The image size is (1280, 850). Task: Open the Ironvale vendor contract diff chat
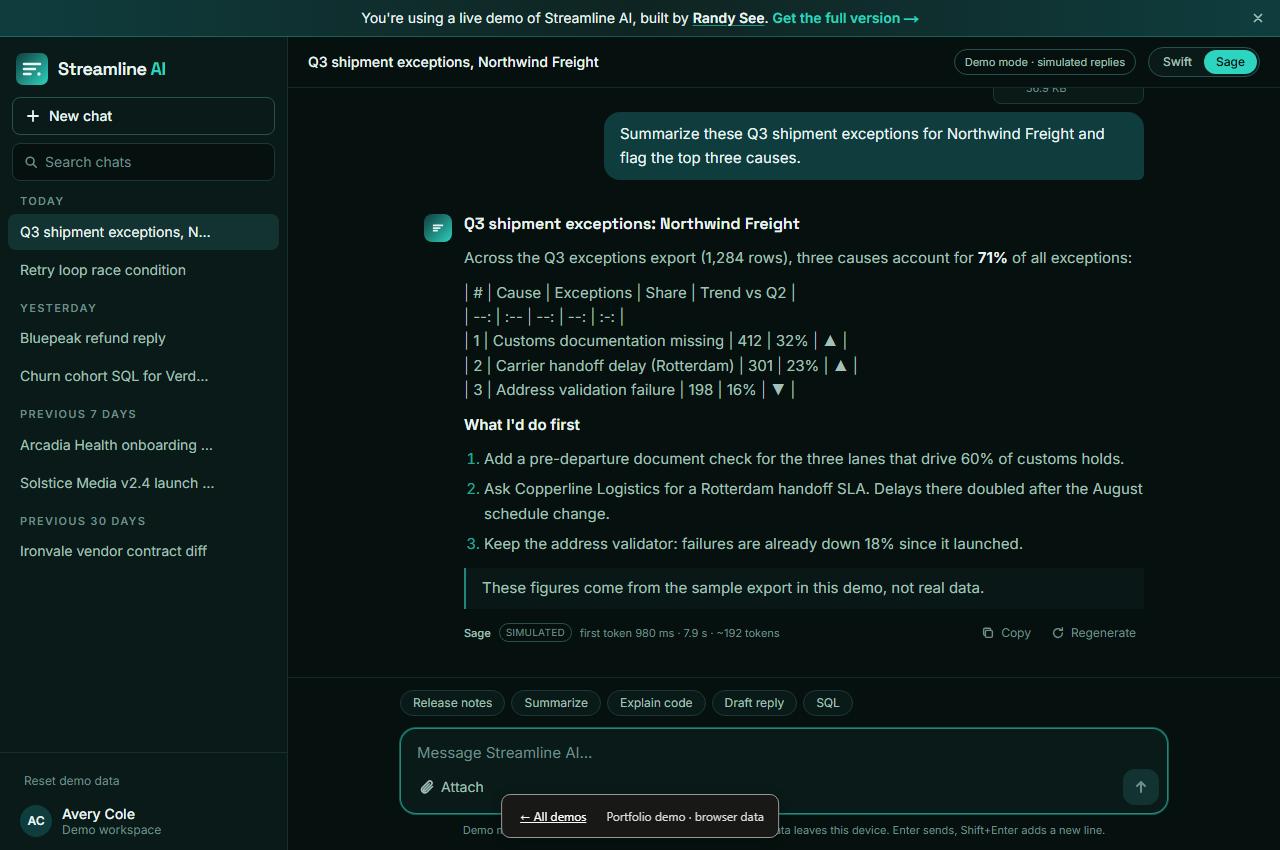(143, 551)
